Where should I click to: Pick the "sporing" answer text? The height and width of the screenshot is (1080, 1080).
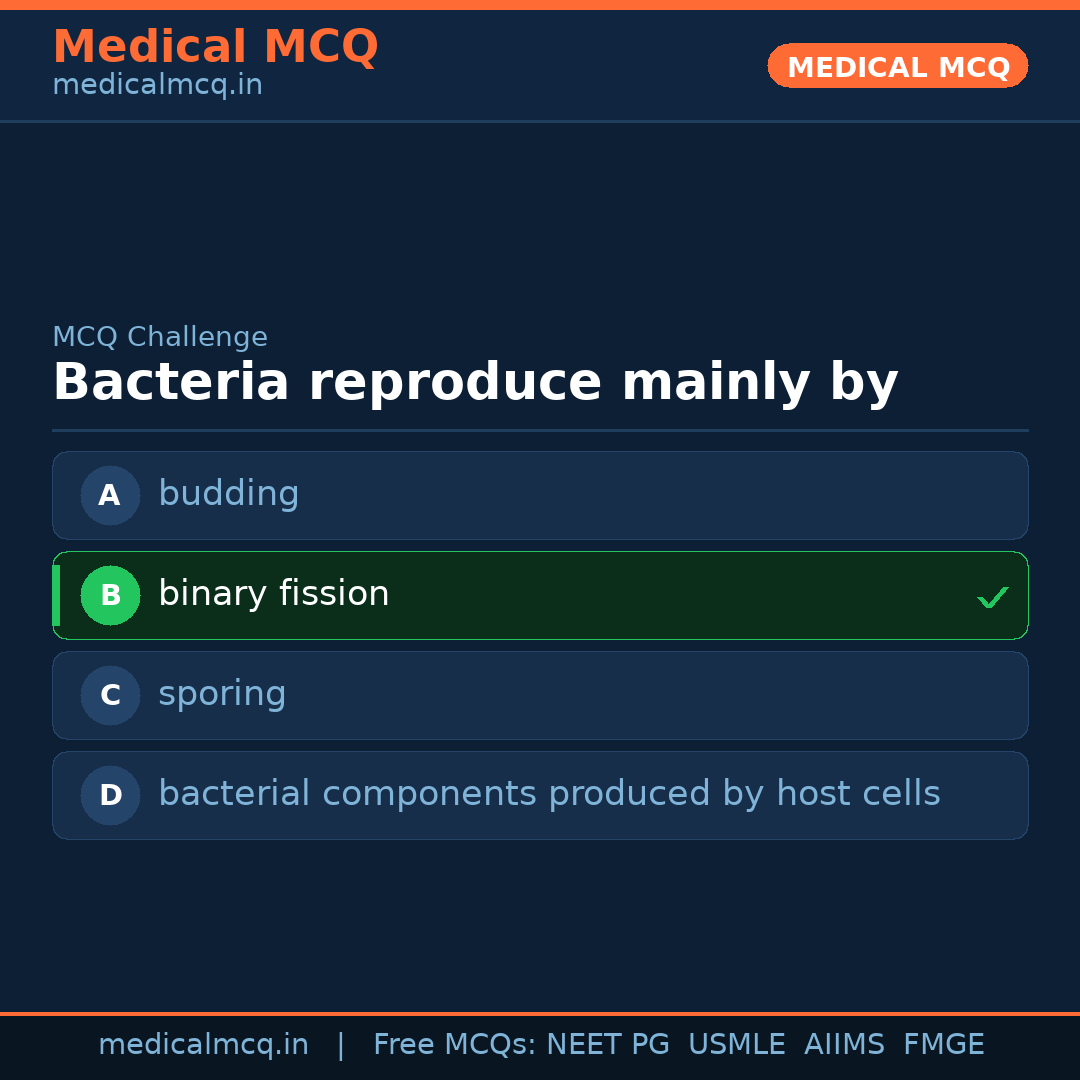click(222, 694)
